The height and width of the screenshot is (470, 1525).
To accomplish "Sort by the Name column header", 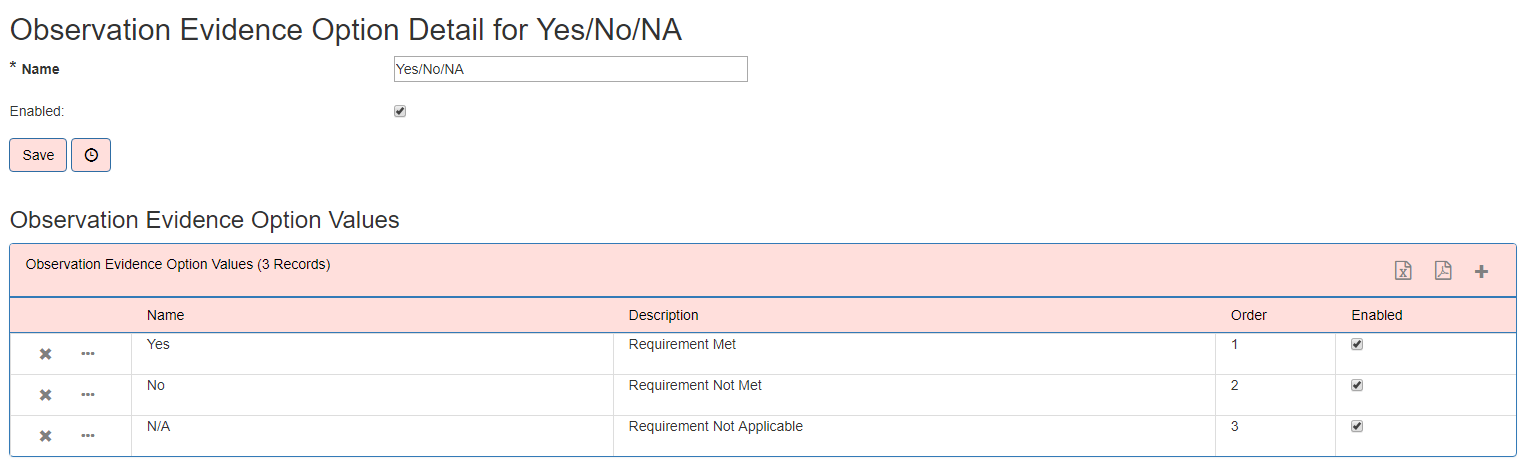I will coord(166,315).
